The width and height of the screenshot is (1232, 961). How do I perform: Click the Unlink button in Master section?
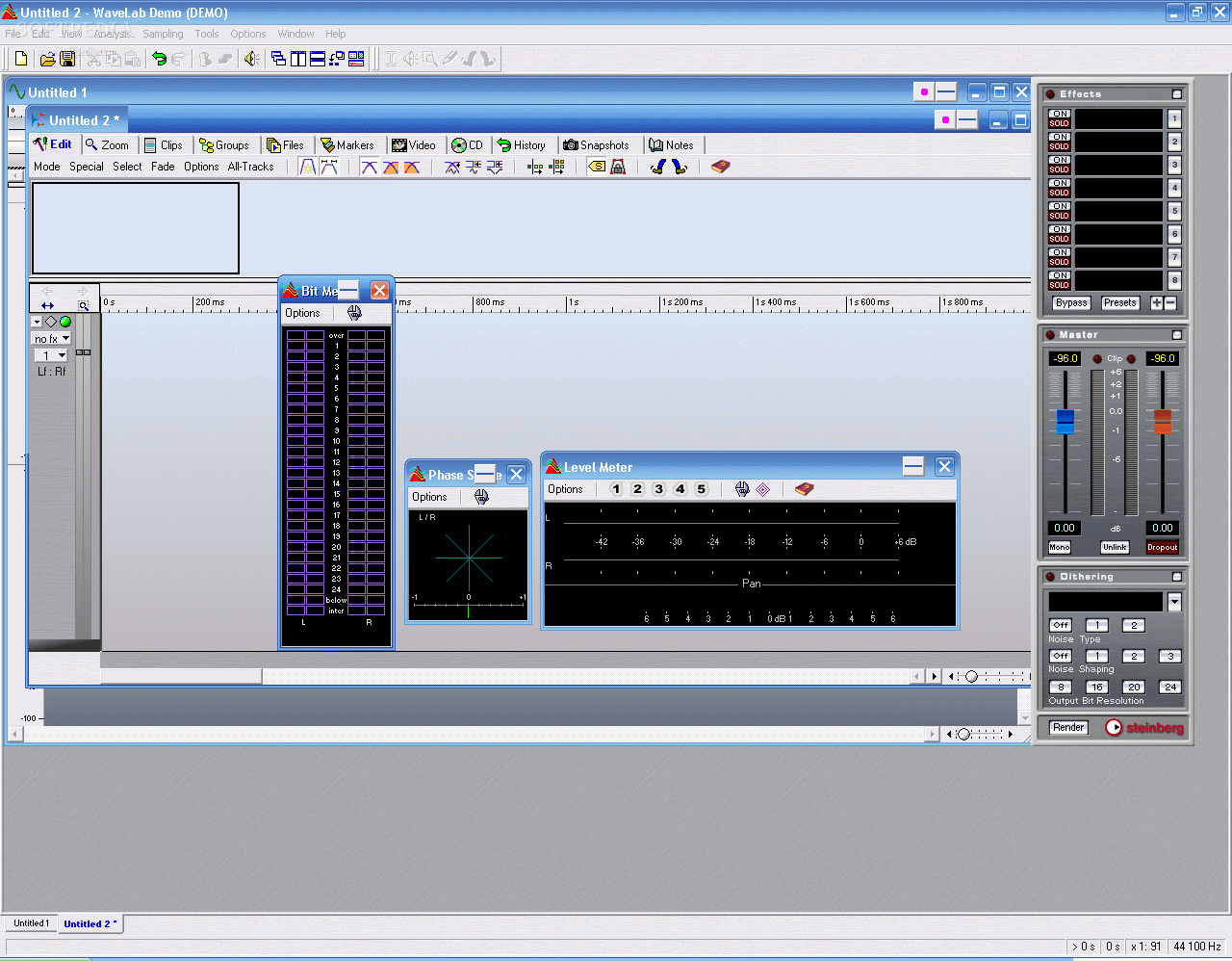click(x=1115, y=547)
